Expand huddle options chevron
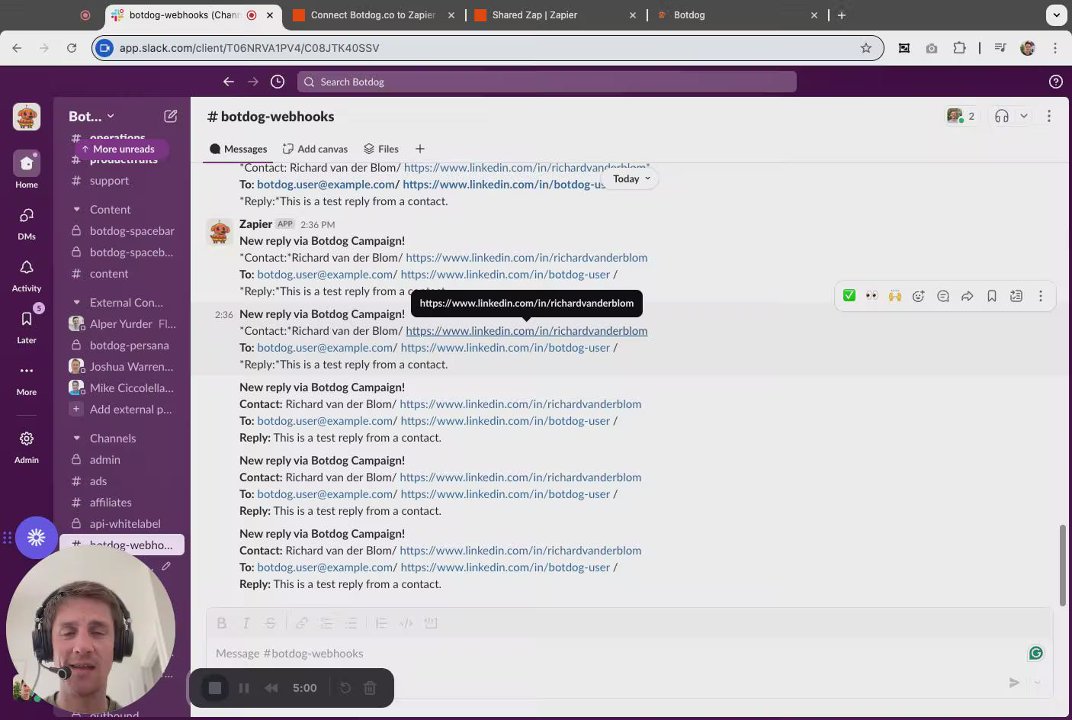The image size is (1072, 720). pyautogui.click(x=1023, y=116)
